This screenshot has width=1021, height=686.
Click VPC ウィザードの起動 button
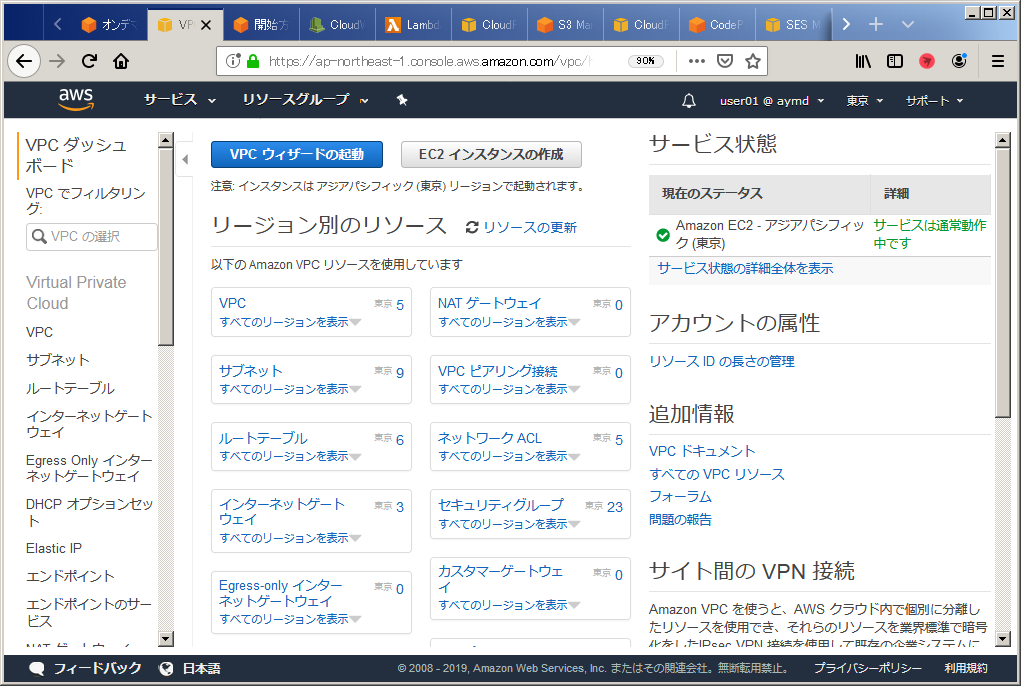coord(297,154)
